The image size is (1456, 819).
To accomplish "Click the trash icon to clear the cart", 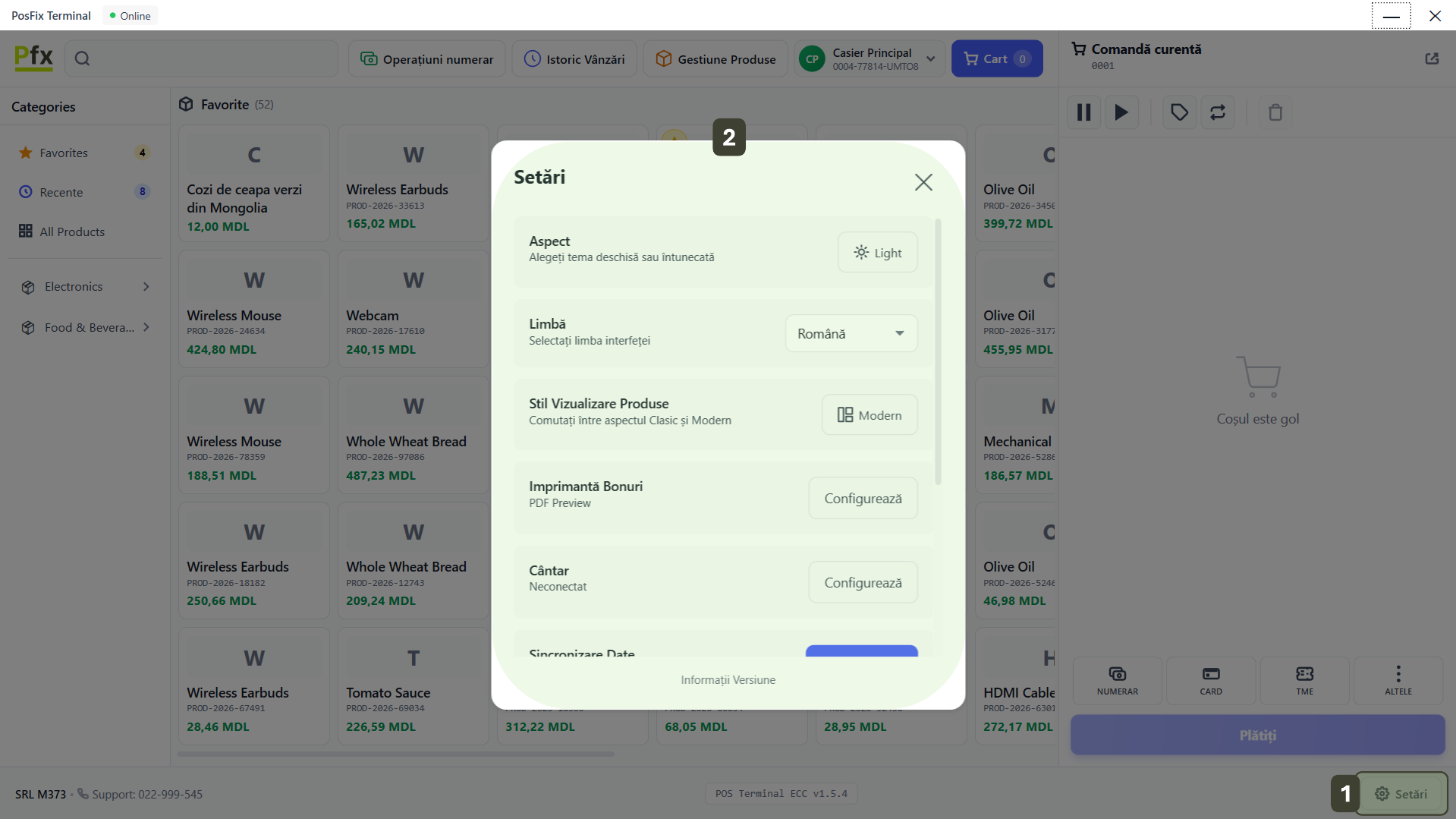I will pyautogui.click(x=1275, y=112).
